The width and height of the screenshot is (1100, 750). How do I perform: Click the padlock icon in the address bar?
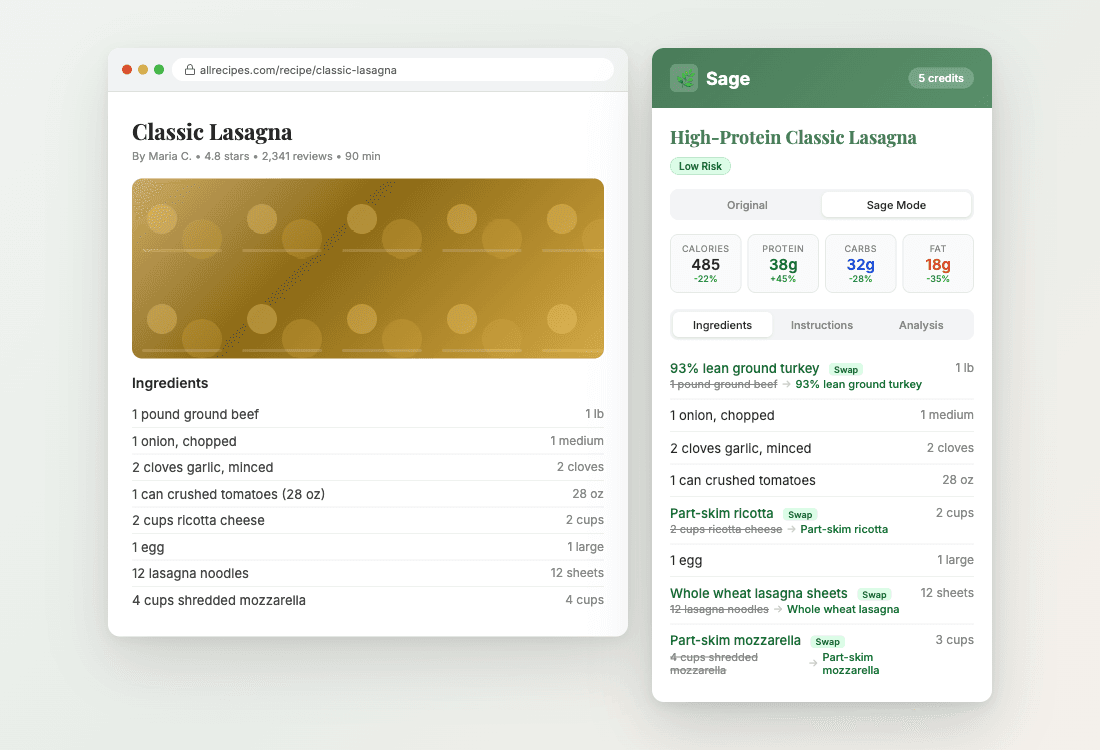click(x=187, y=69)
